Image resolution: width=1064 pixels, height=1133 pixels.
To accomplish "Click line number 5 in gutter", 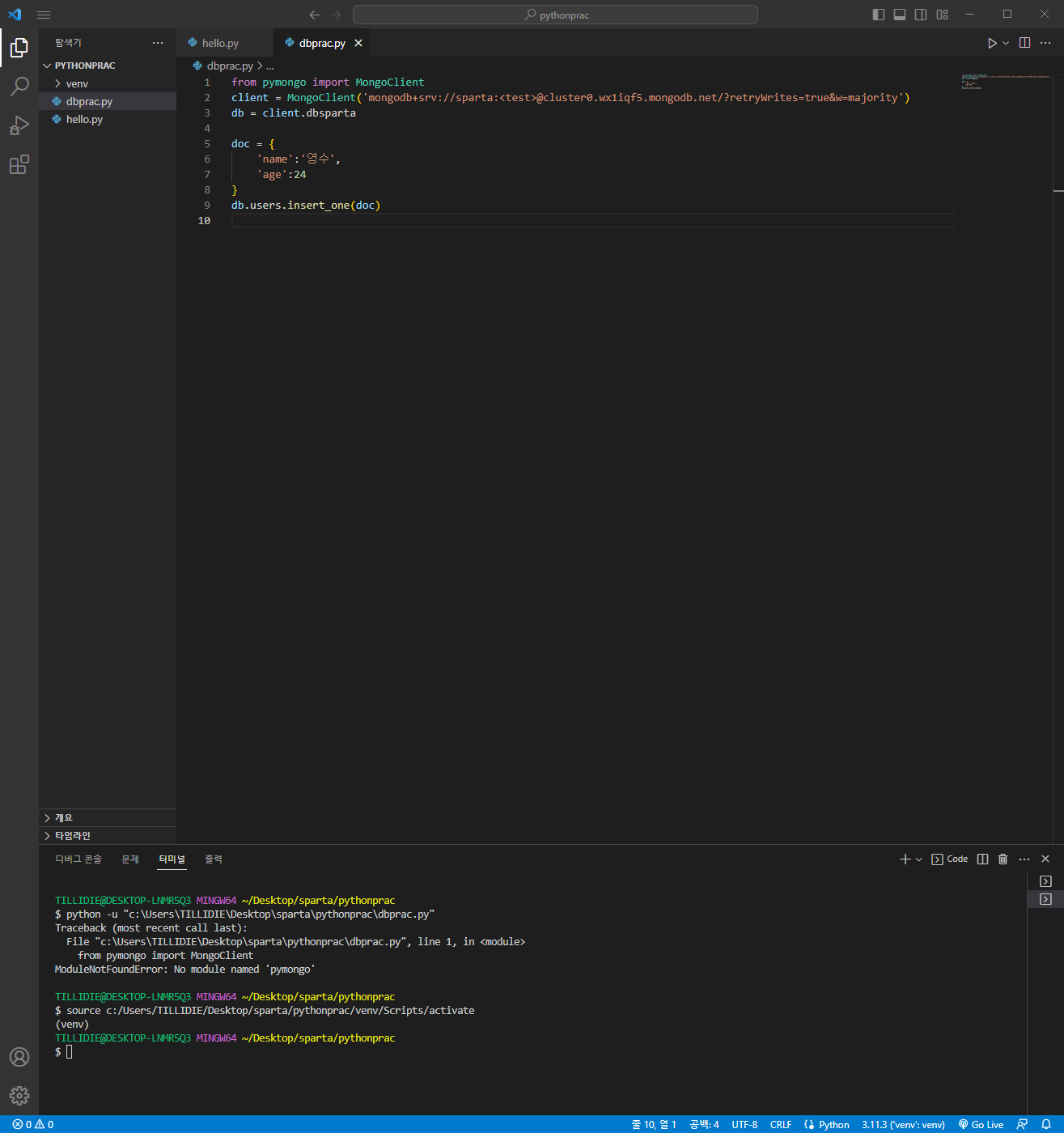I will tap(207, 144).
